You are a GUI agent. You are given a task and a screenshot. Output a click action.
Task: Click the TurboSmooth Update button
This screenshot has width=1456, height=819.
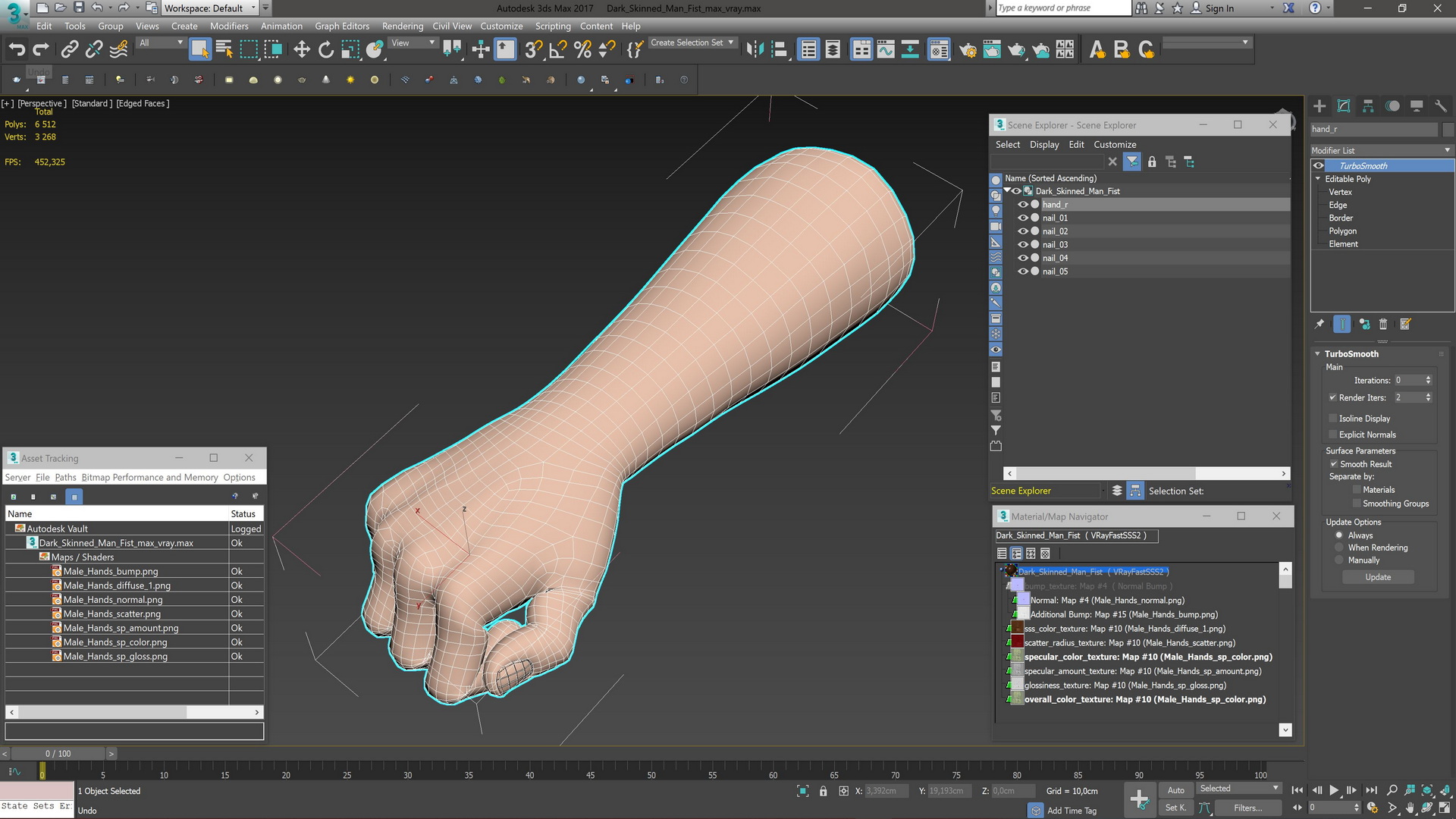click(x=1378, y=577)
